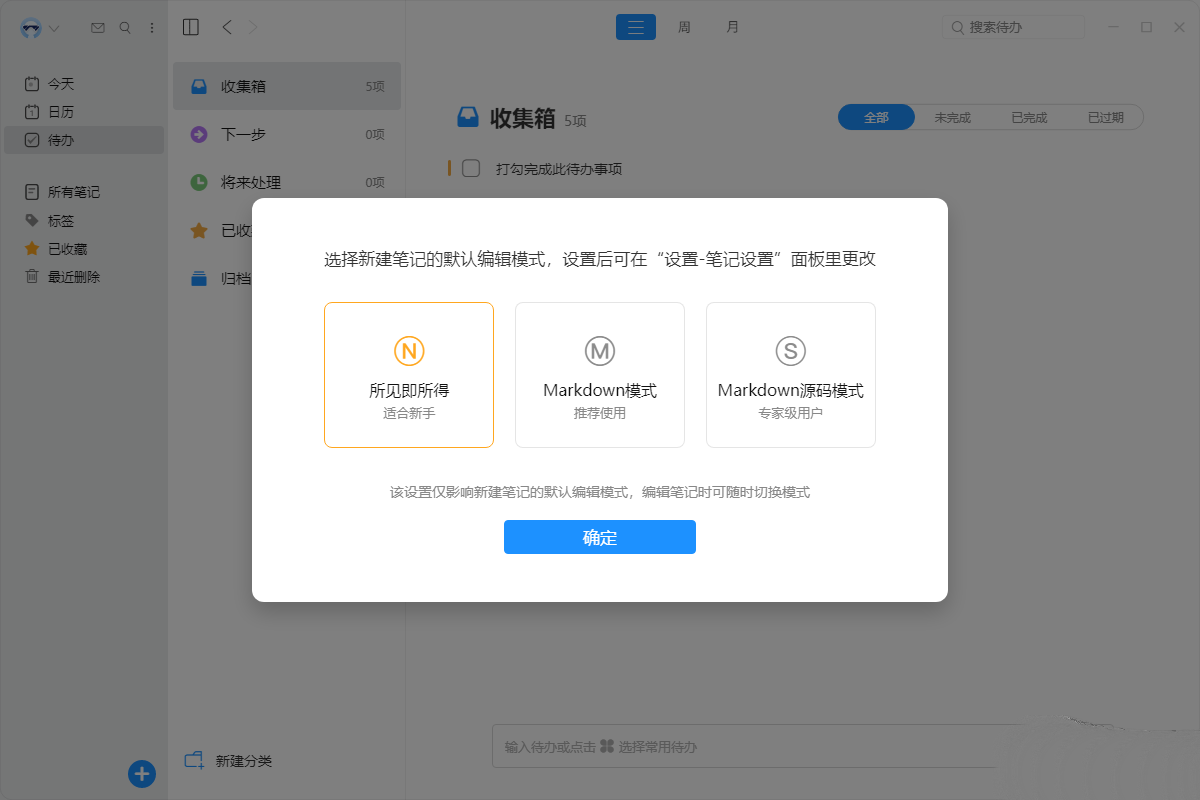Click 新建分类 to add a category
This screenshot has width=1200, height=800.
229,761
